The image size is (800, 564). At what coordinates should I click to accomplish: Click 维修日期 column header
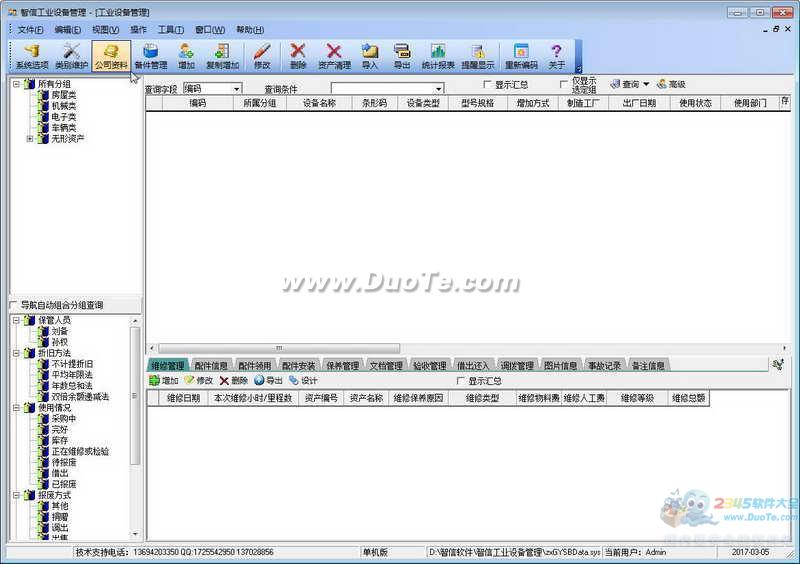pyautogui.click(x=183, y=398)
